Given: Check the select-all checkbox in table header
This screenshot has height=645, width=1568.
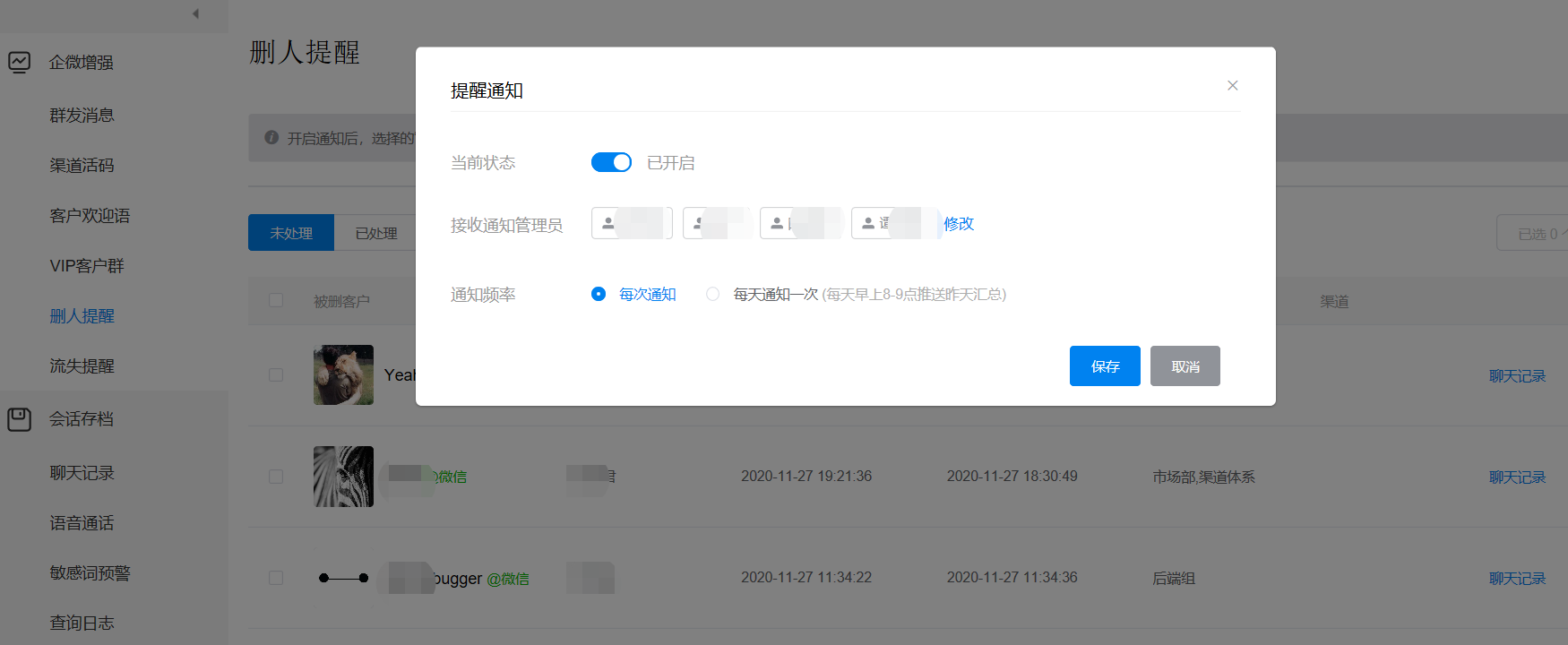Looking at the screenshot, I should [276, 300].
